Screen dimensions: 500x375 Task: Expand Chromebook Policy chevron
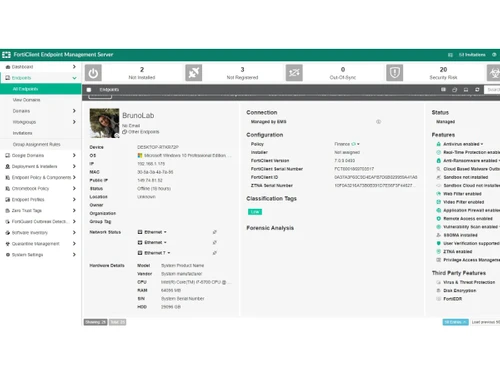[74, 188]
